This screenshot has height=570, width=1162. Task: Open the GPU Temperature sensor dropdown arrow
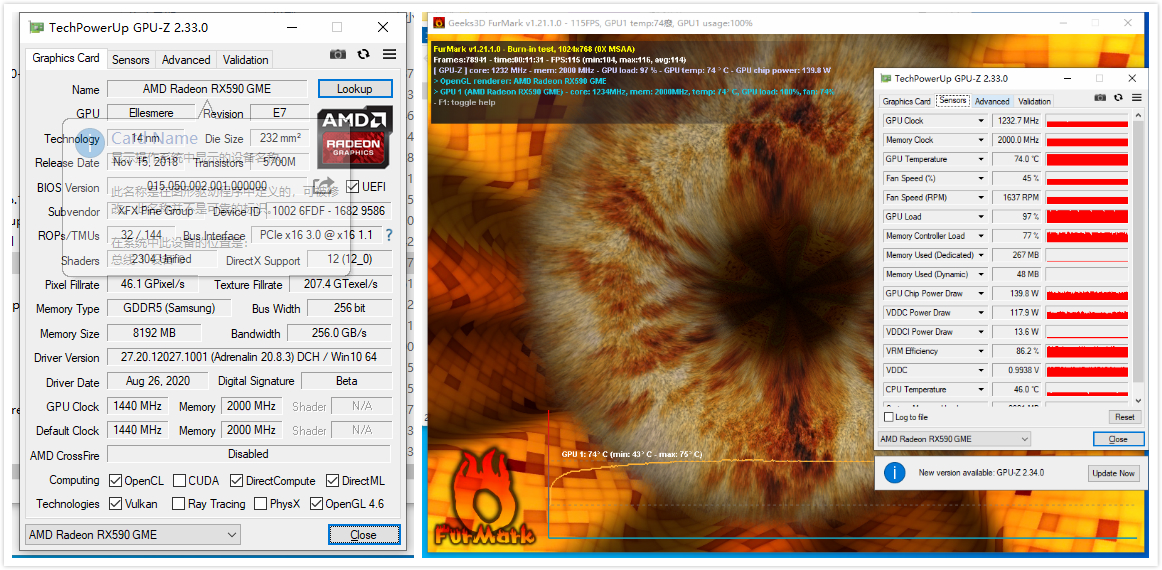click(x=980, y=159)
